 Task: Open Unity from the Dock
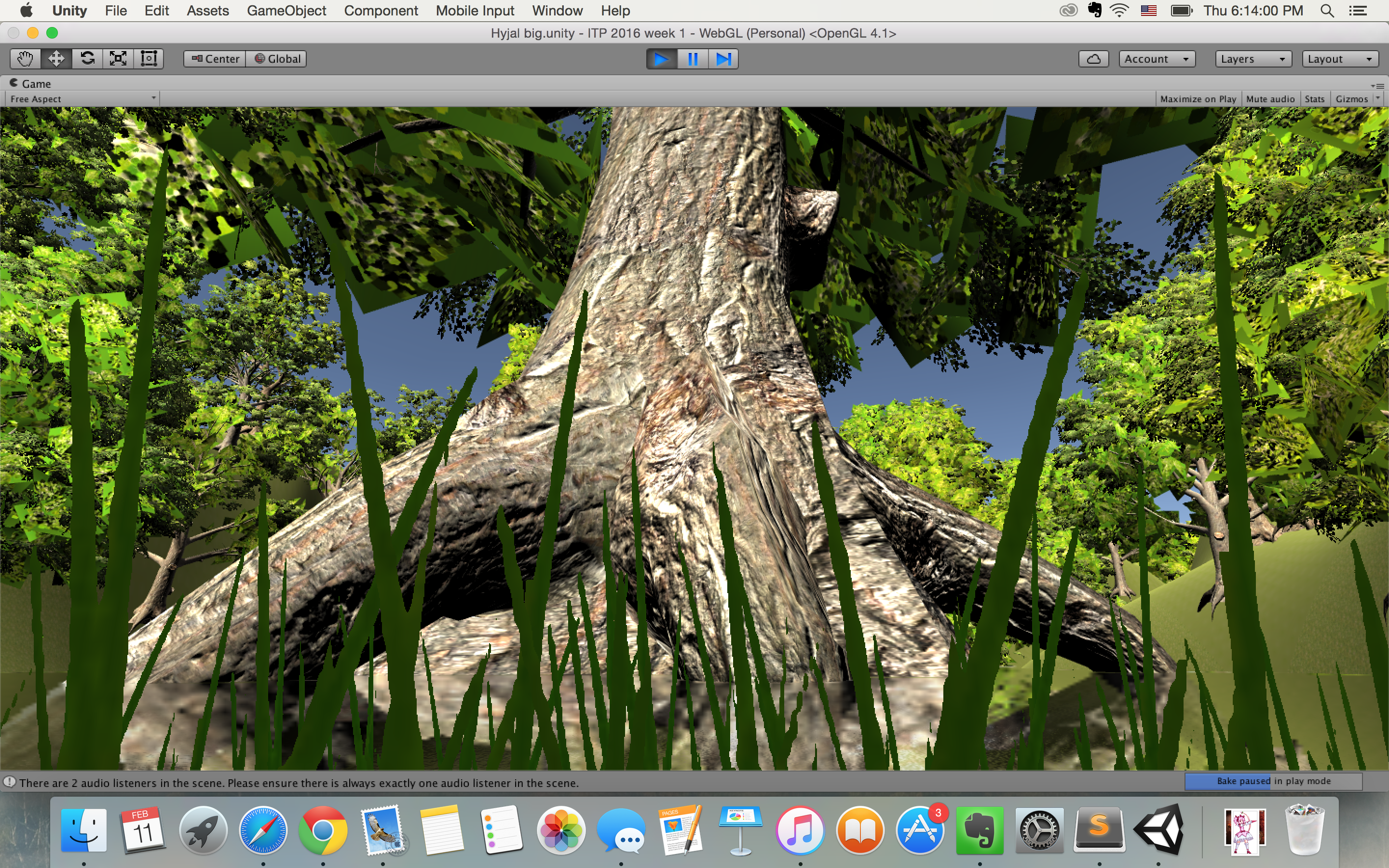coord(1158,830)
